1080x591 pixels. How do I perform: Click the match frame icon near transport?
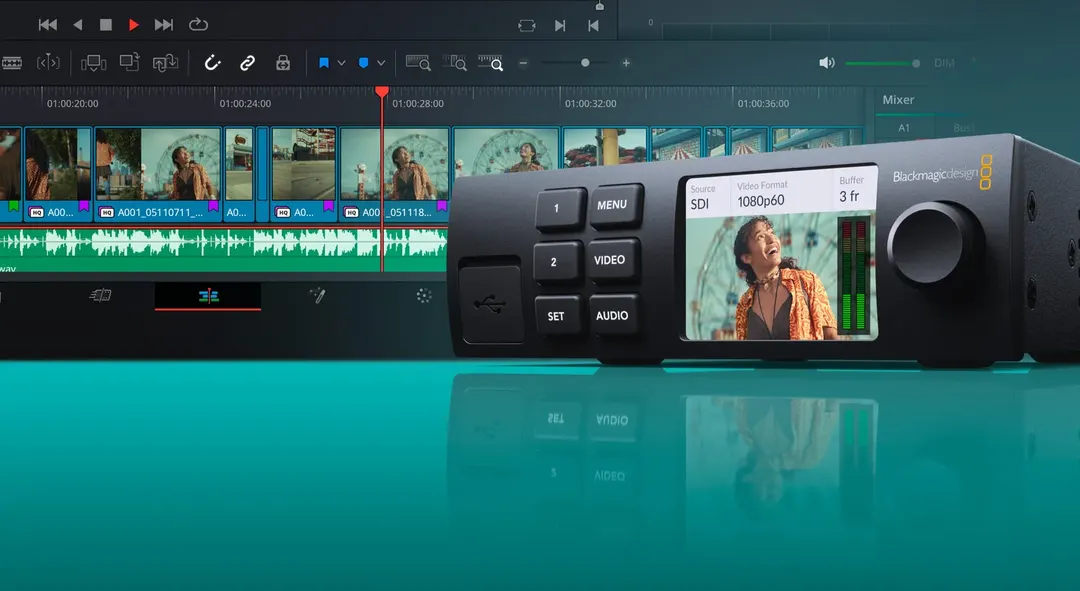point(527,25)
